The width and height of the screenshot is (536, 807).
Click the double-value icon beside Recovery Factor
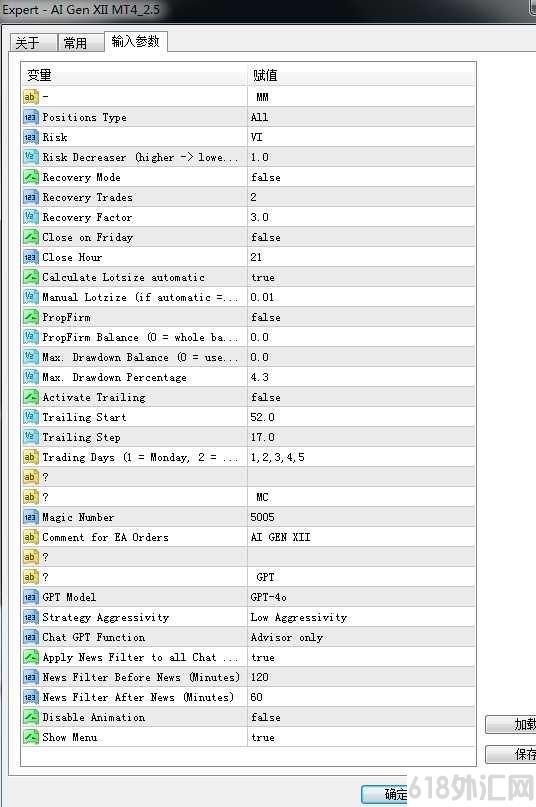[30, 217]
